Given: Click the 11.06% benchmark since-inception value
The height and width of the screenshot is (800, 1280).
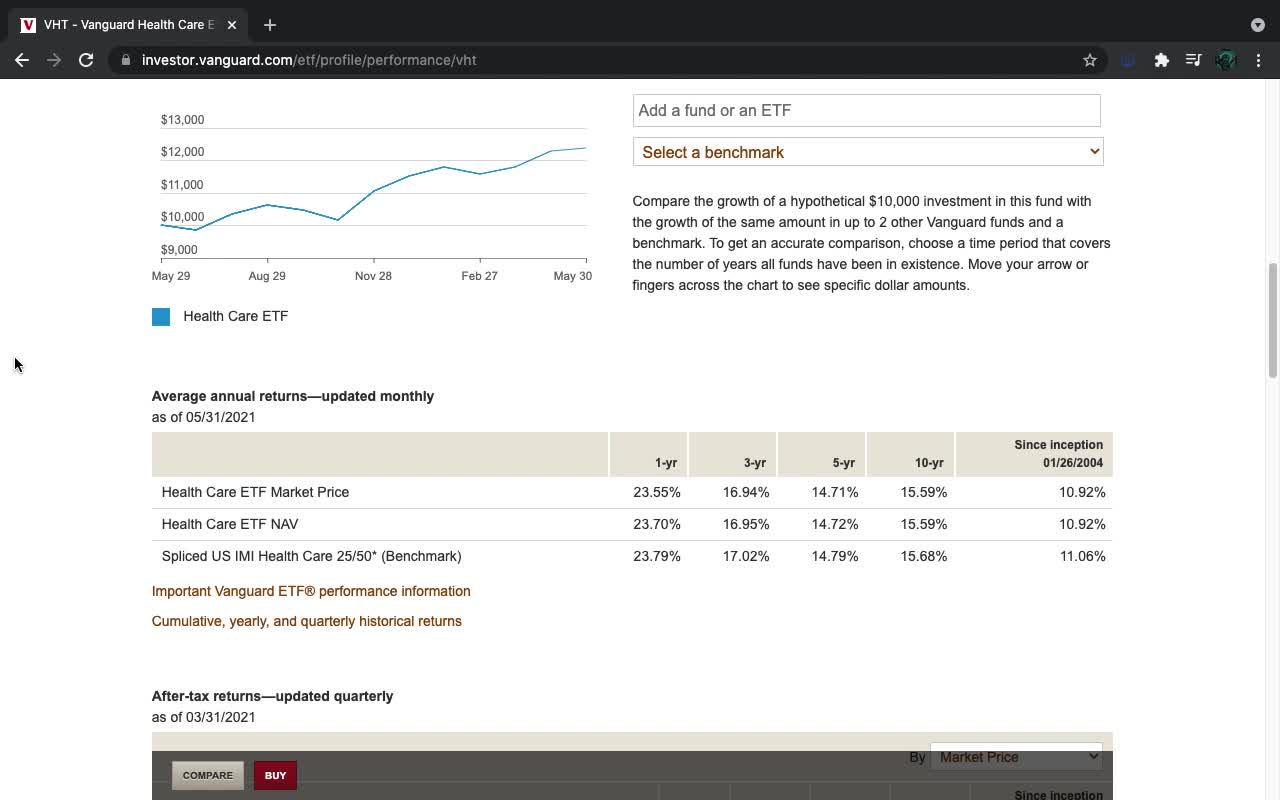Looking at the screenshot, I should (x=1083, y=556).
